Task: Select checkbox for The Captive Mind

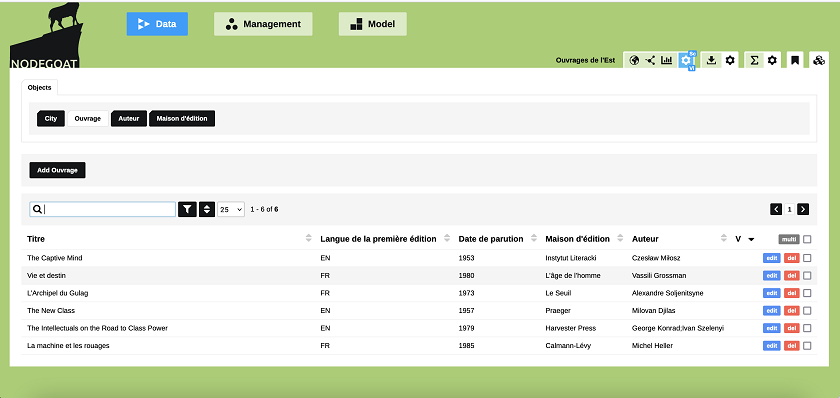Action: (807, 258)
